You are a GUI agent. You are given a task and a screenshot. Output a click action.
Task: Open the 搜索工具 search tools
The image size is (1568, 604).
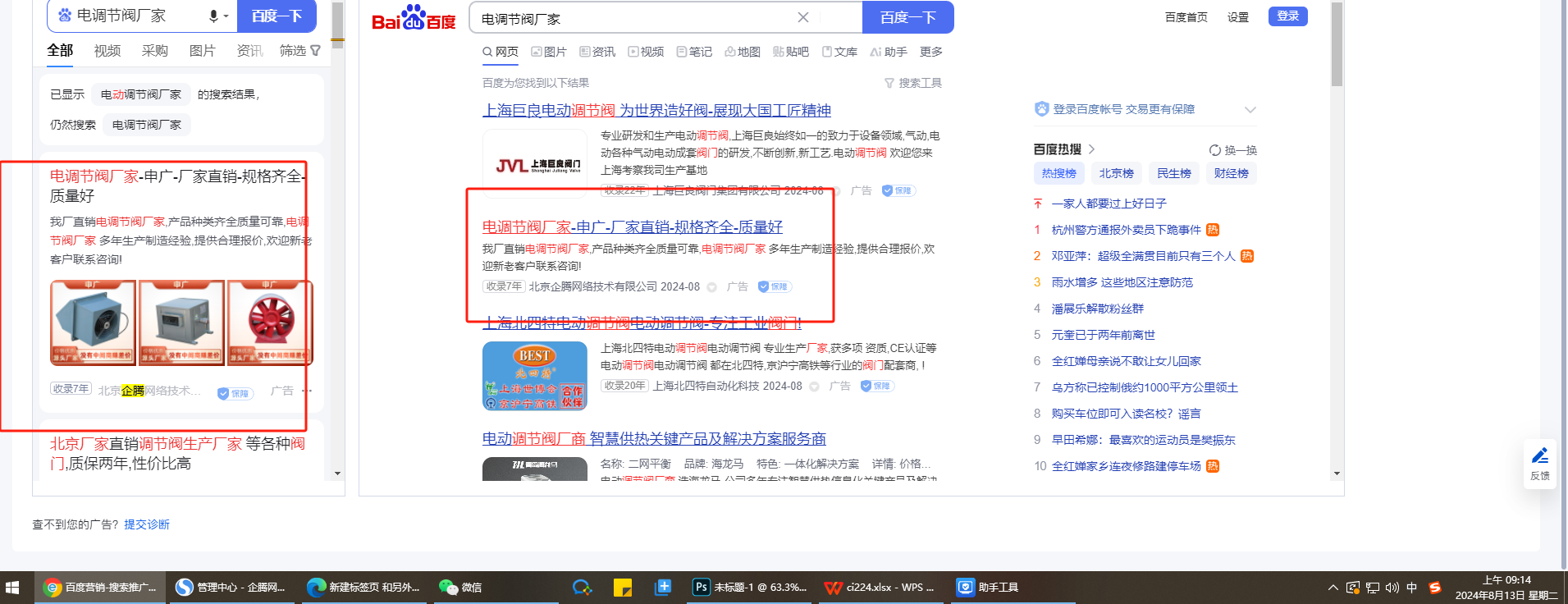(x=912, y=83)
